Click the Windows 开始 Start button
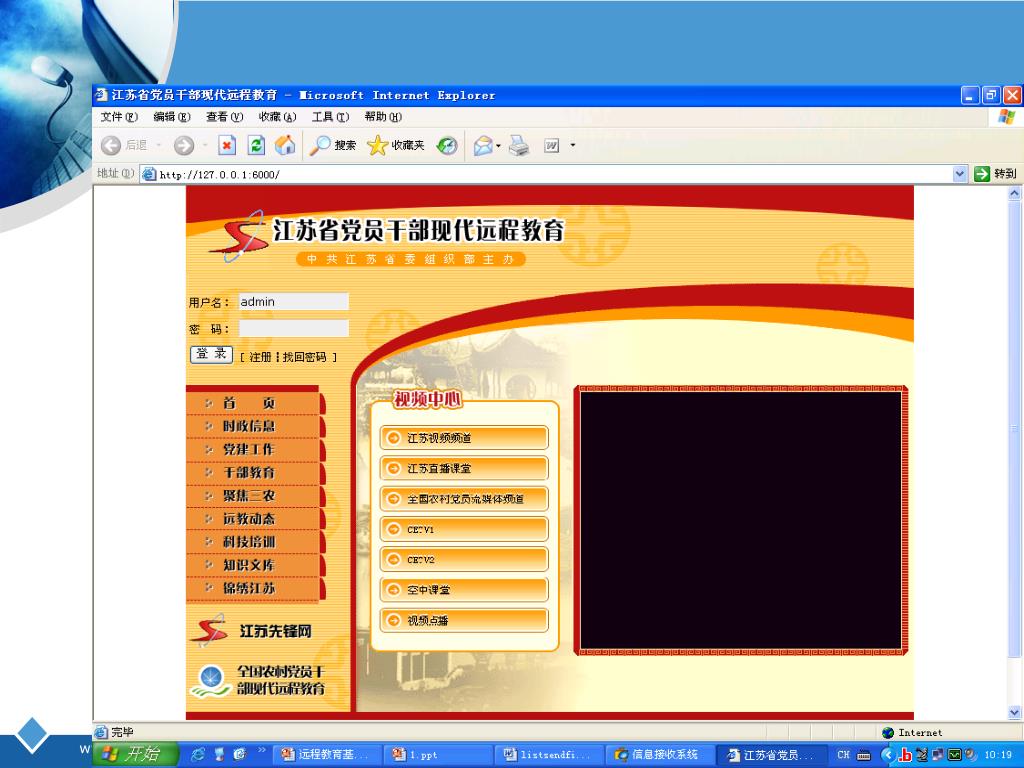Screen dimensions: 1024x768 (136, 754)
